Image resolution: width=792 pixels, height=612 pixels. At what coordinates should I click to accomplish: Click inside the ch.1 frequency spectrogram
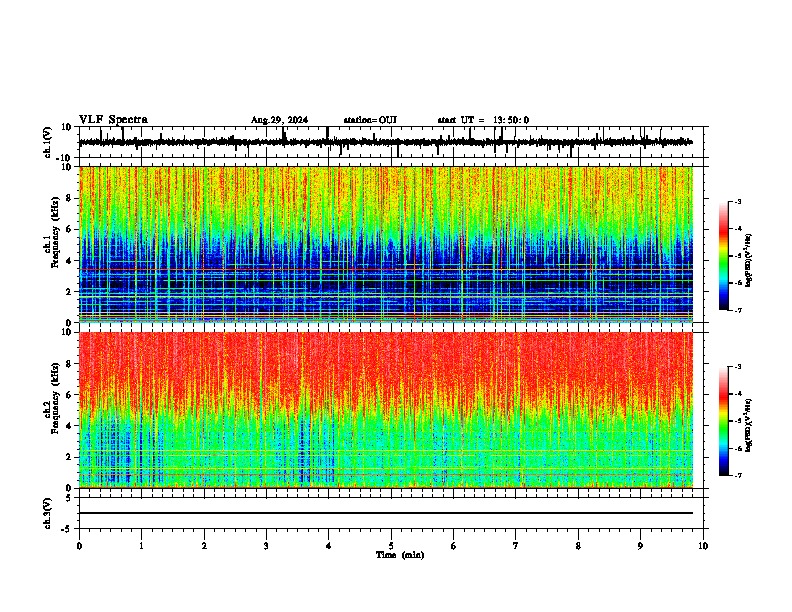tap(386, 244)
